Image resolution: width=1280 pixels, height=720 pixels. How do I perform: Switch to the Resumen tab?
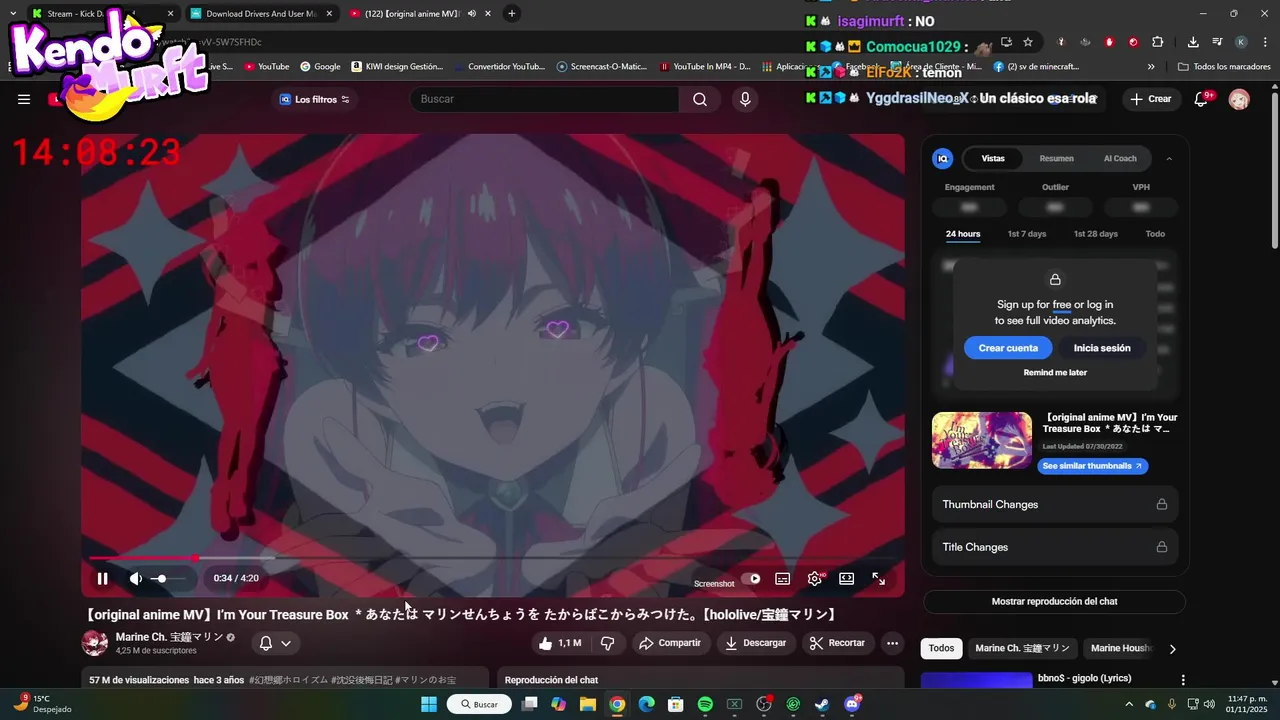[x=1056, y=158]
